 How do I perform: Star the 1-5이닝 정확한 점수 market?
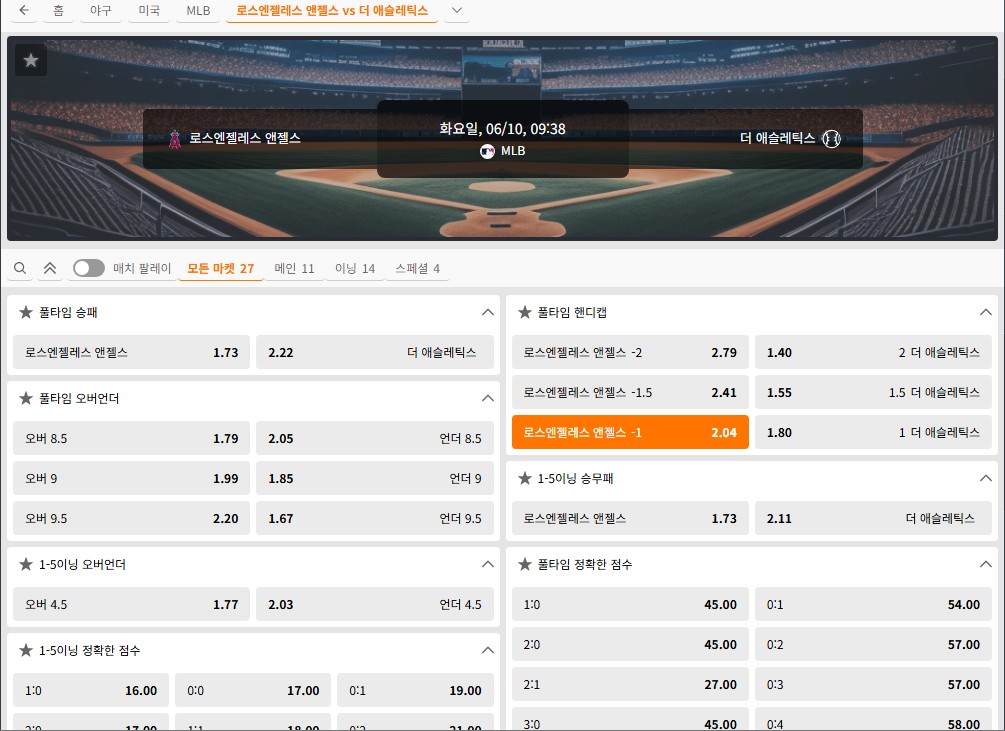pyautogui.click(x=26, y=650)
